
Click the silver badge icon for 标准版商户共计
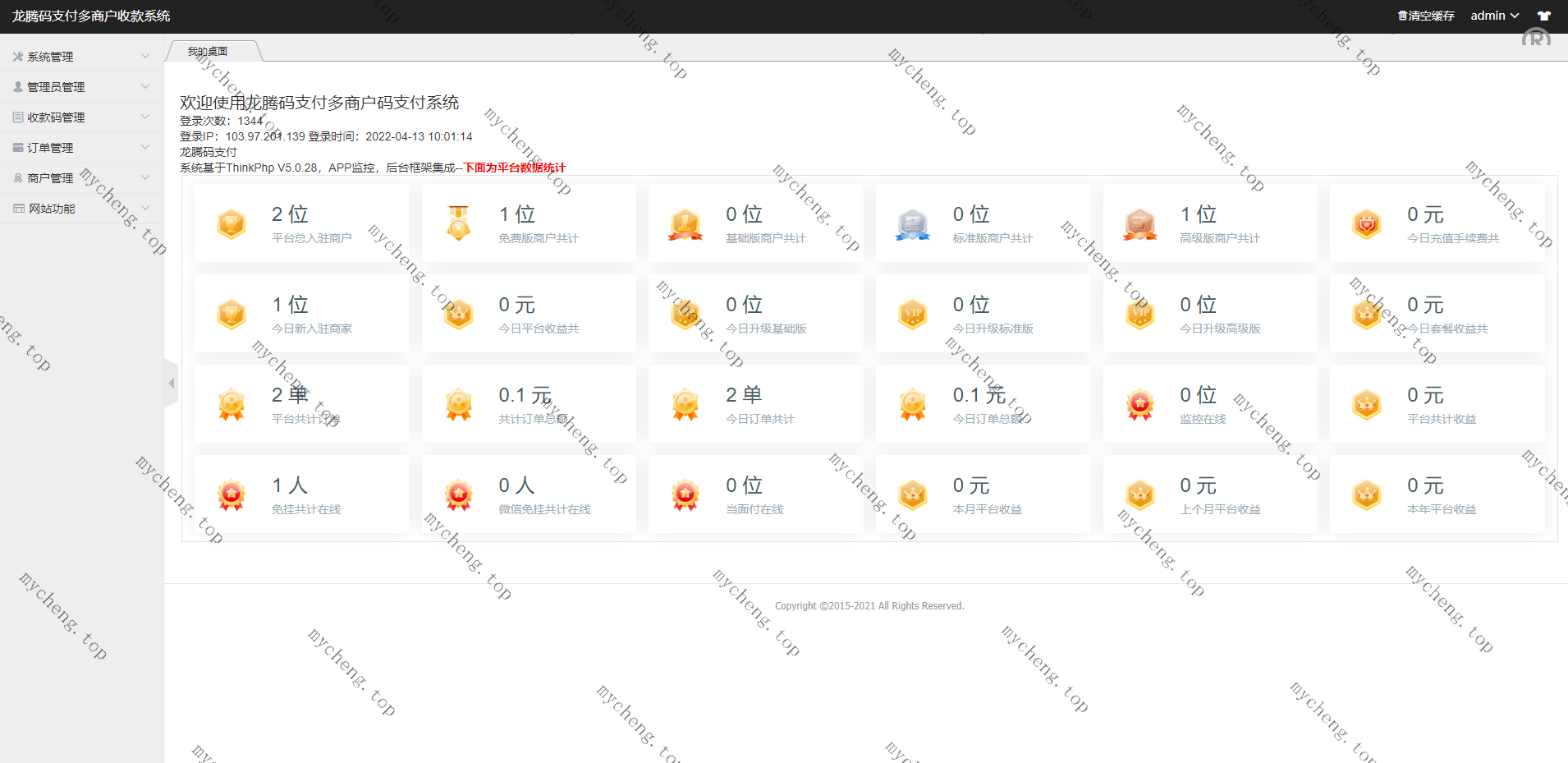912,223
